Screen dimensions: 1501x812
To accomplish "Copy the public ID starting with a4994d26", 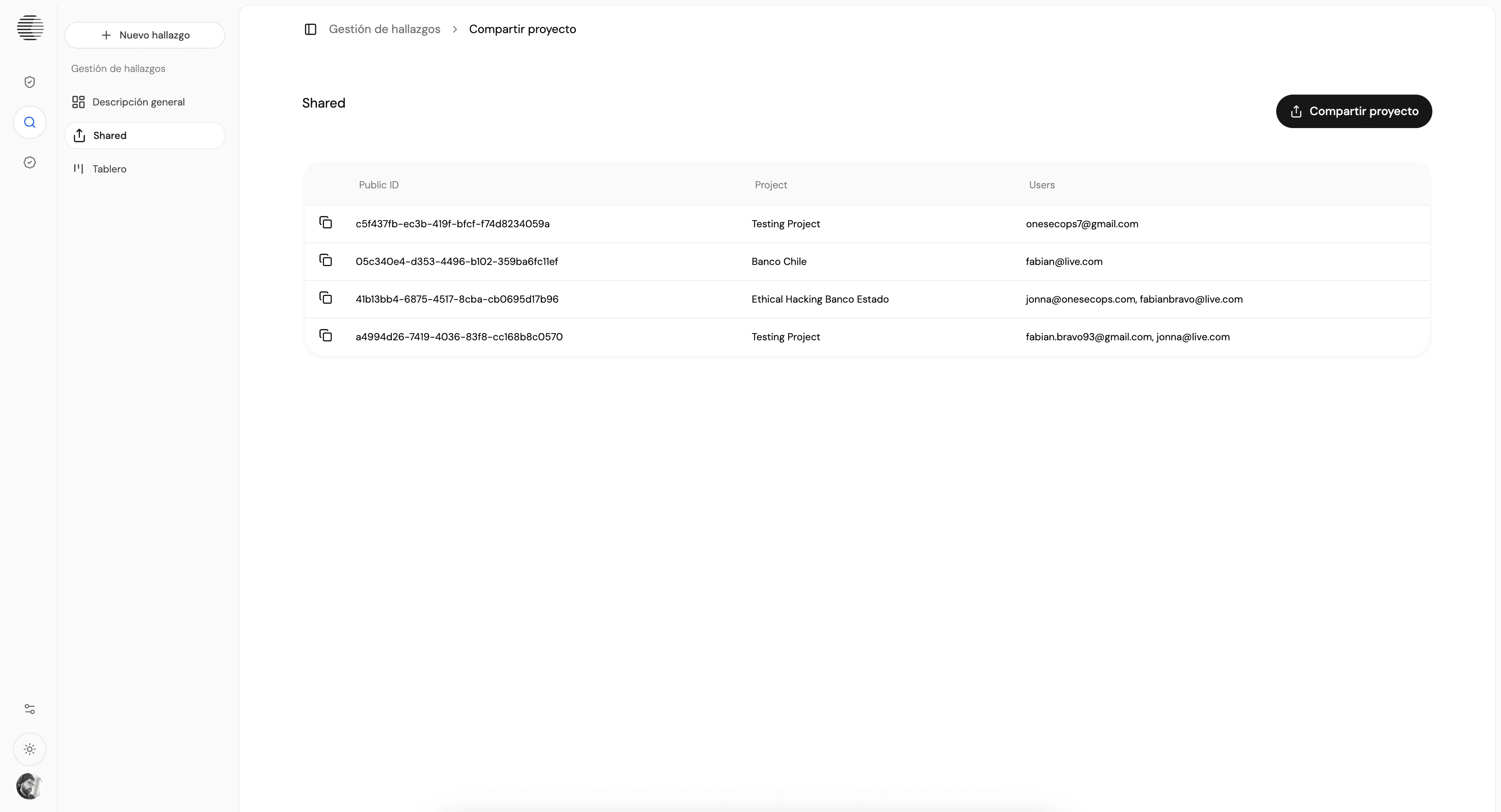I will click(x=326, y=336).
